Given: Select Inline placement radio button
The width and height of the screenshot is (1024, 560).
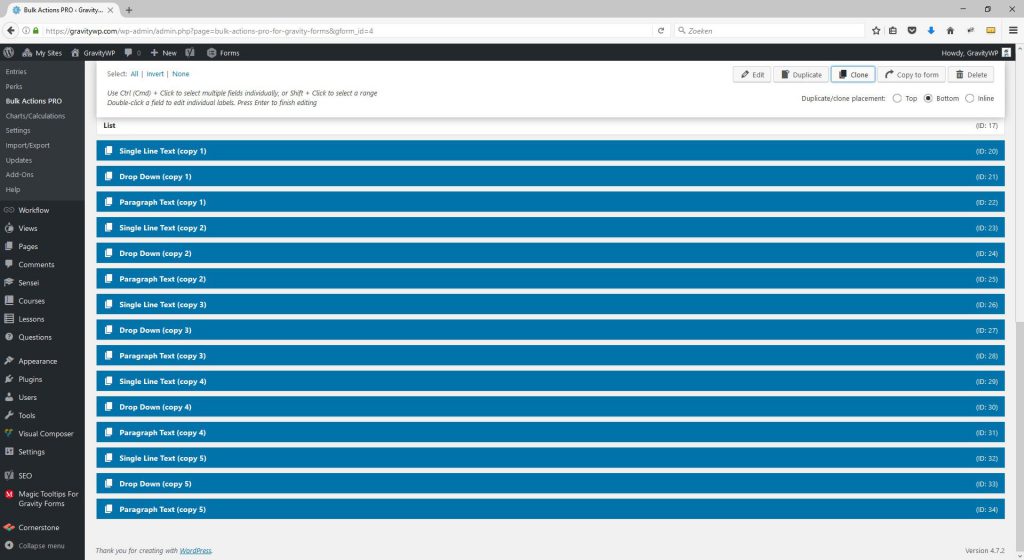Looking at the screenshot, I should (970, 99).
